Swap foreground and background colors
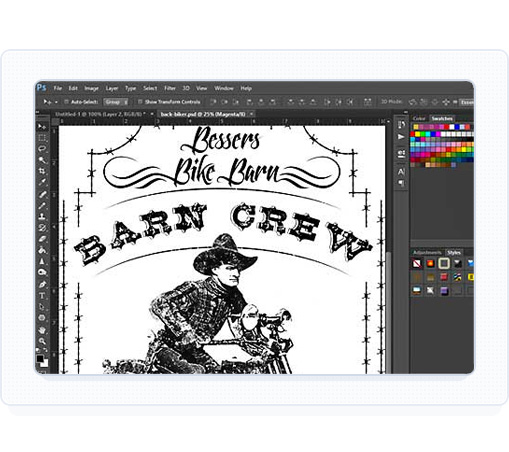The image size is (509, 452). [x=45, y=350]
